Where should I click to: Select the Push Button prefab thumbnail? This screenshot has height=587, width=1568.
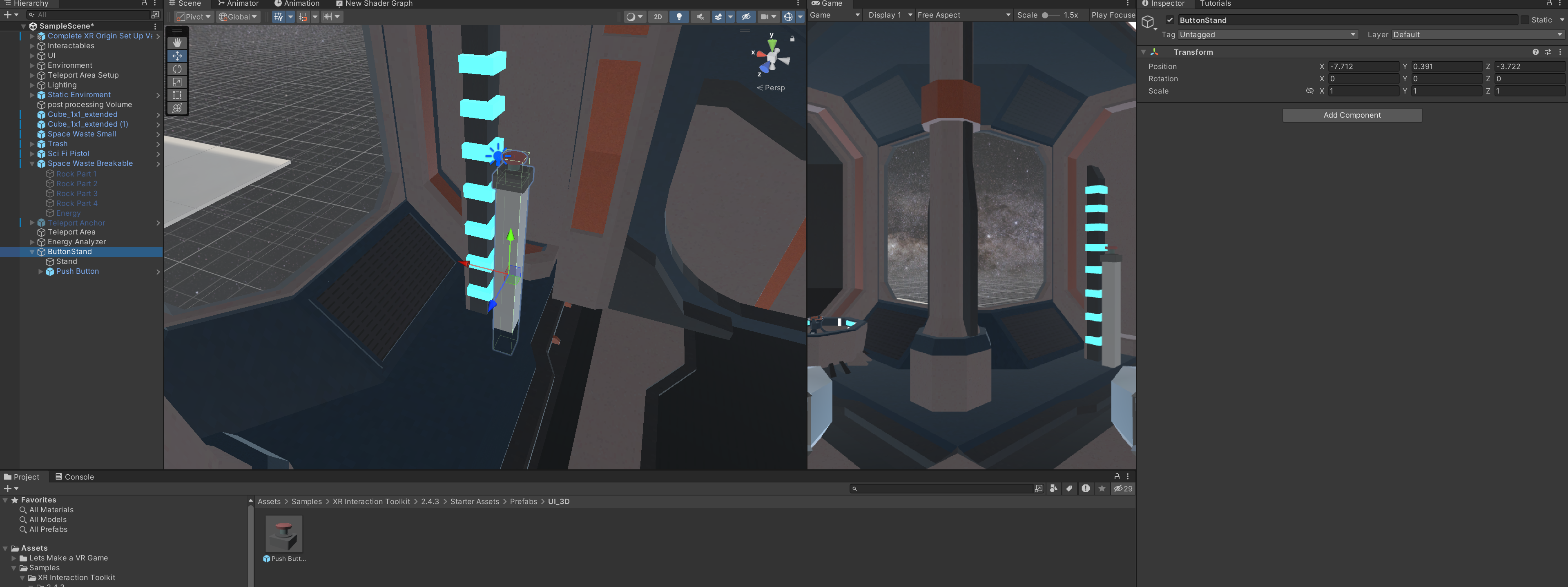pos(283,534)
